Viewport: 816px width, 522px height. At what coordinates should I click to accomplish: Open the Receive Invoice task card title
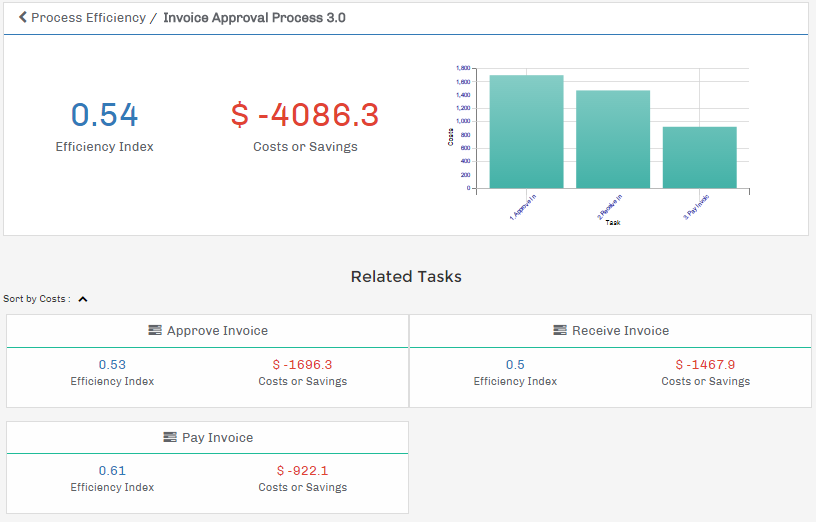620,330
